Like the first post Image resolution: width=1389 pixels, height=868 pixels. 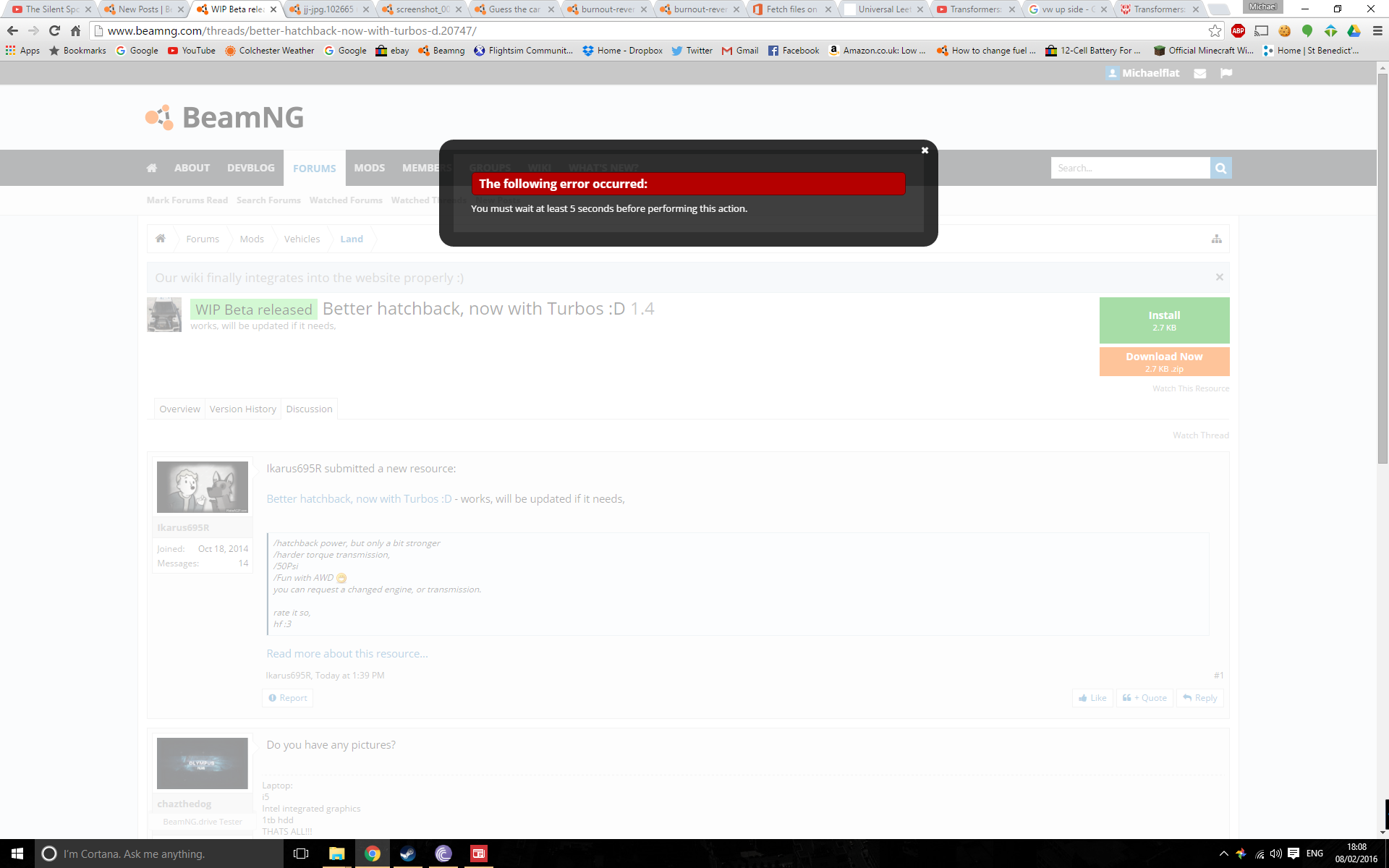click(1092, 698)
